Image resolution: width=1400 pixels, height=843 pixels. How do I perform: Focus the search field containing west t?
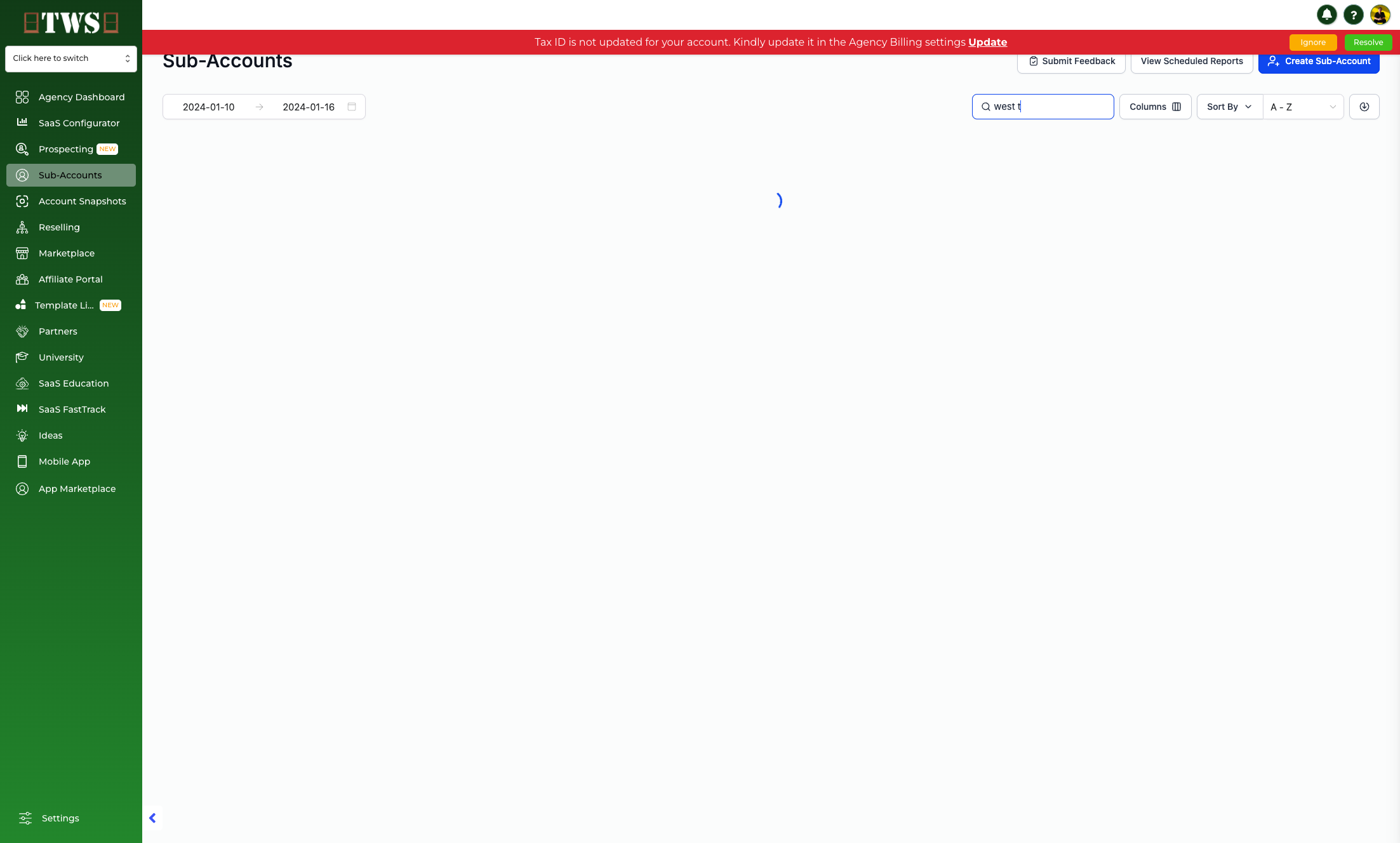[x=1043, y=107]
